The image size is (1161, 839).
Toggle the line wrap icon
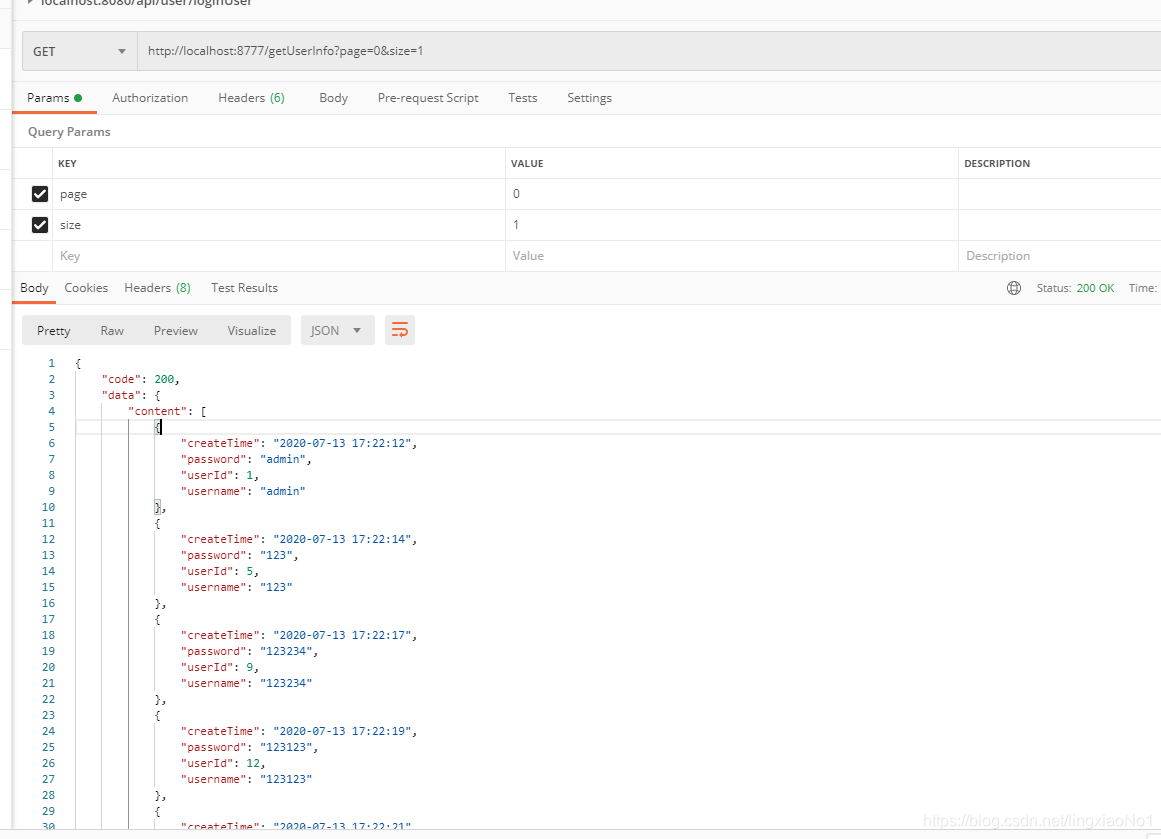[400, 330]
